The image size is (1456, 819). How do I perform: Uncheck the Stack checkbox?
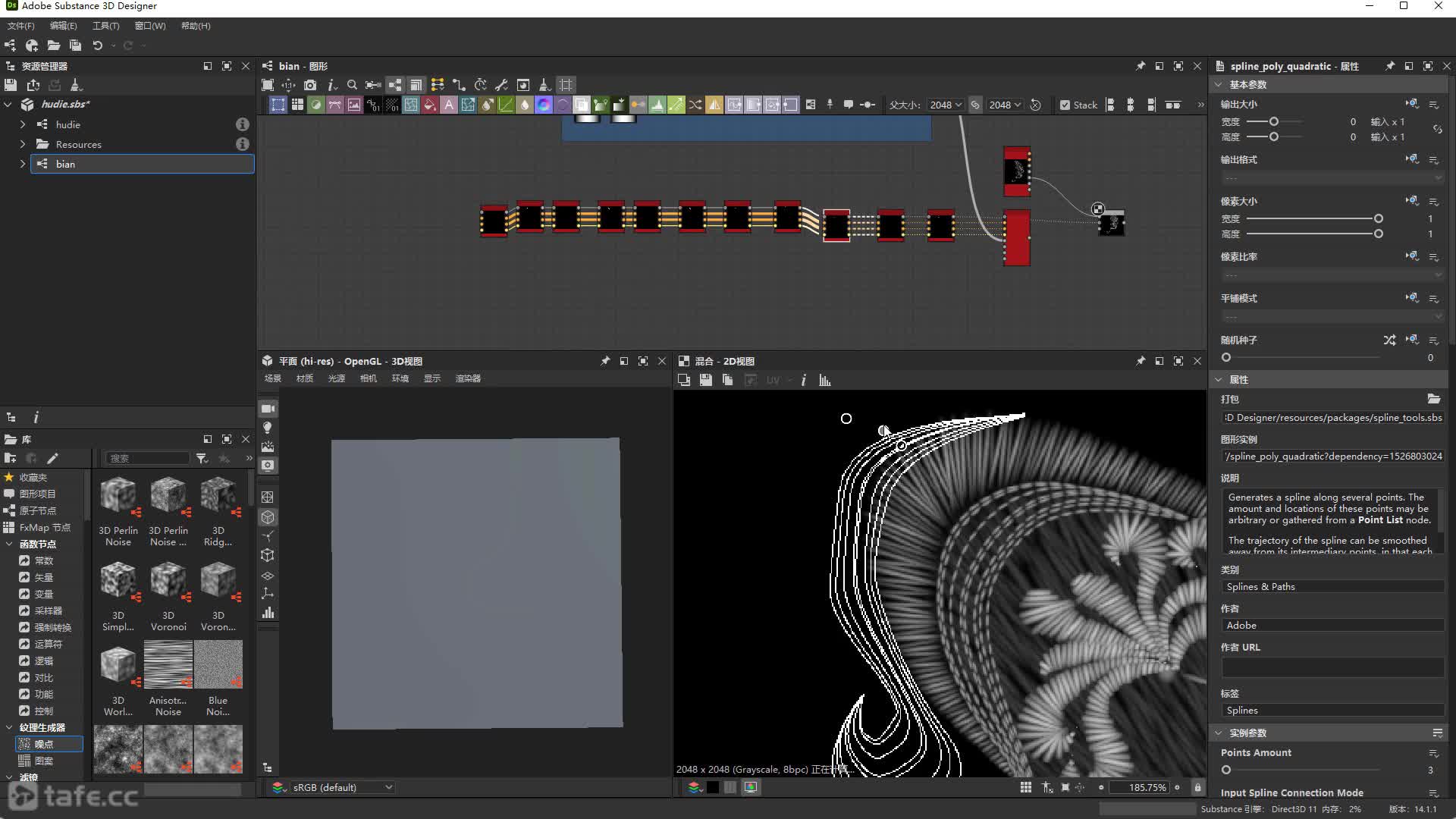click(x=1065, y=105)
